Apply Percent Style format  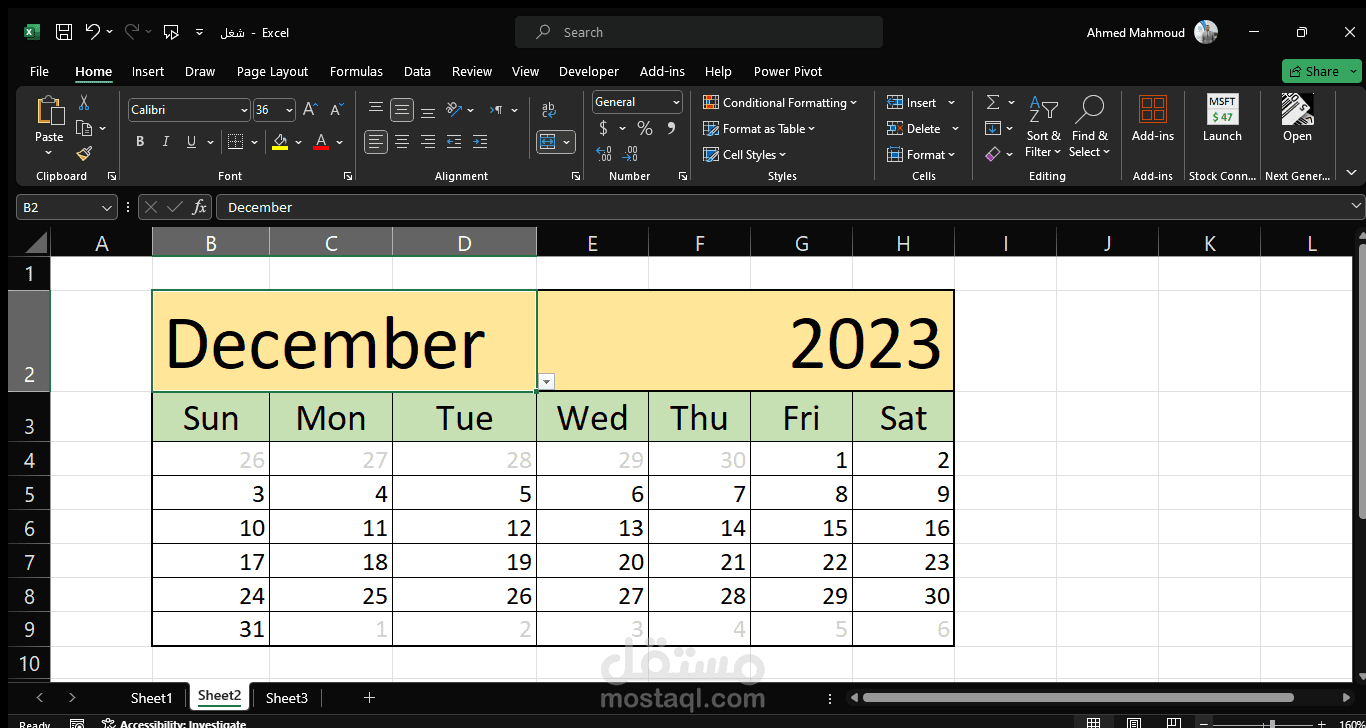[645, 128]
